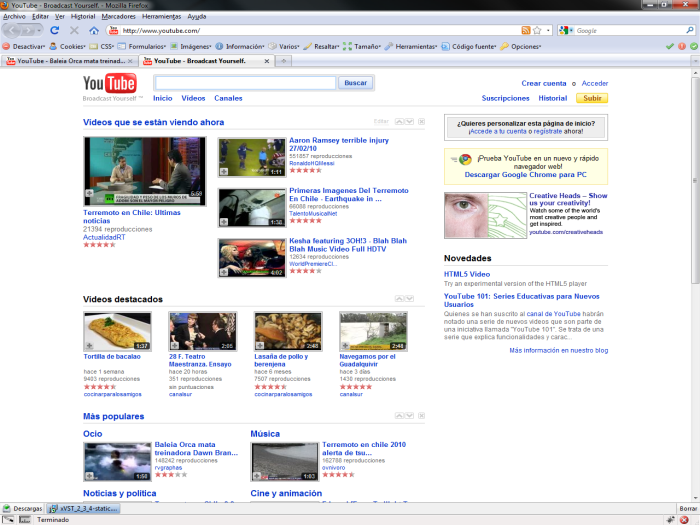
Task: Click in the YouTube search field
Action: pyautogui.click(x=245, y=83)
